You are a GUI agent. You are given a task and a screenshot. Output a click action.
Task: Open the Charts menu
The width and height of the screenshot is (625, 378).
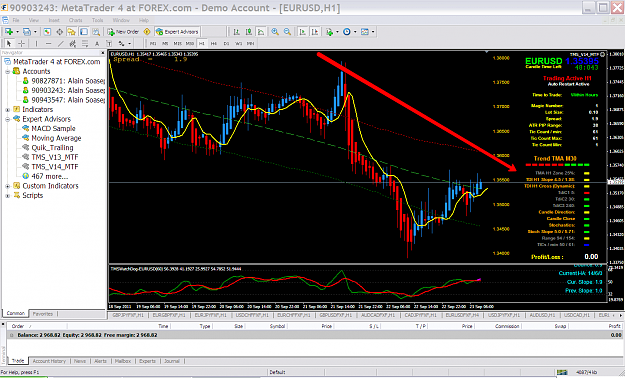click(75, 20)
